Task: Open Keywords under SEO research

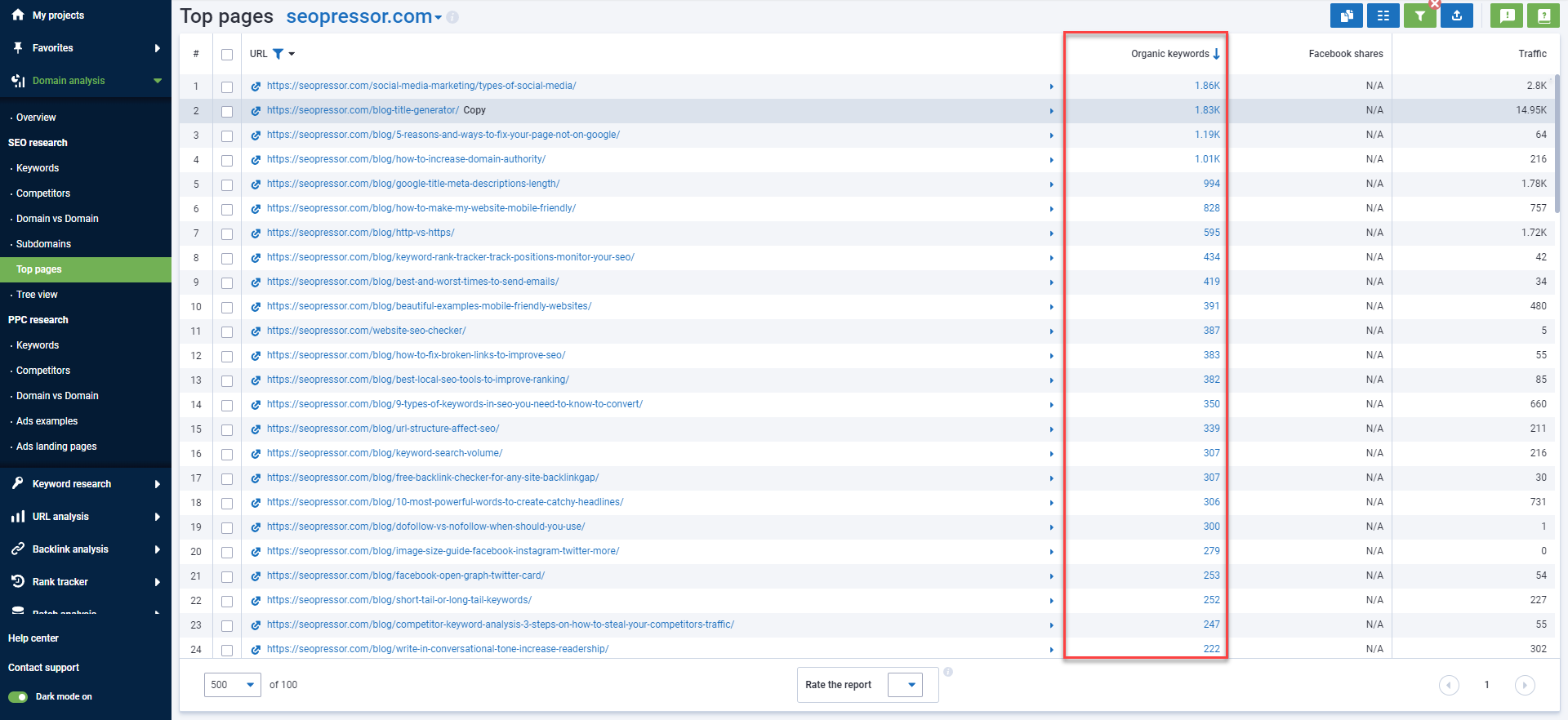Action: point(38,168)
